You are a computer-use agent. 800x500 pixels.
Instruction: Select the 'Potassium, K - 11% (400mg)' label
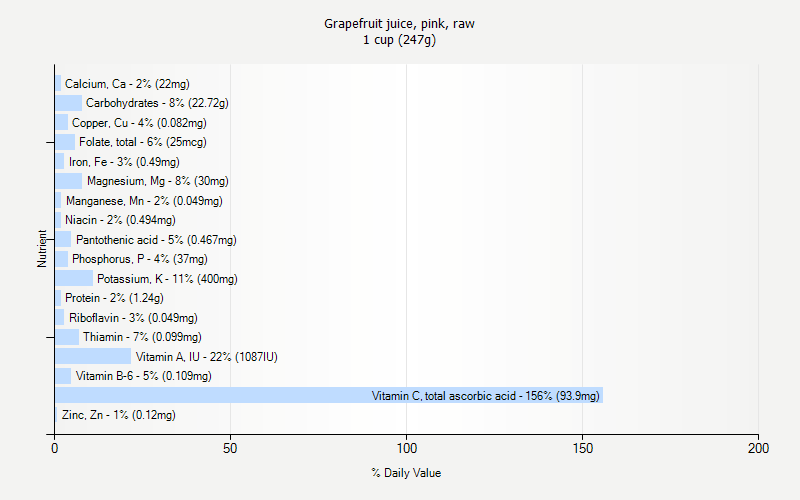(x=167, y=279)
